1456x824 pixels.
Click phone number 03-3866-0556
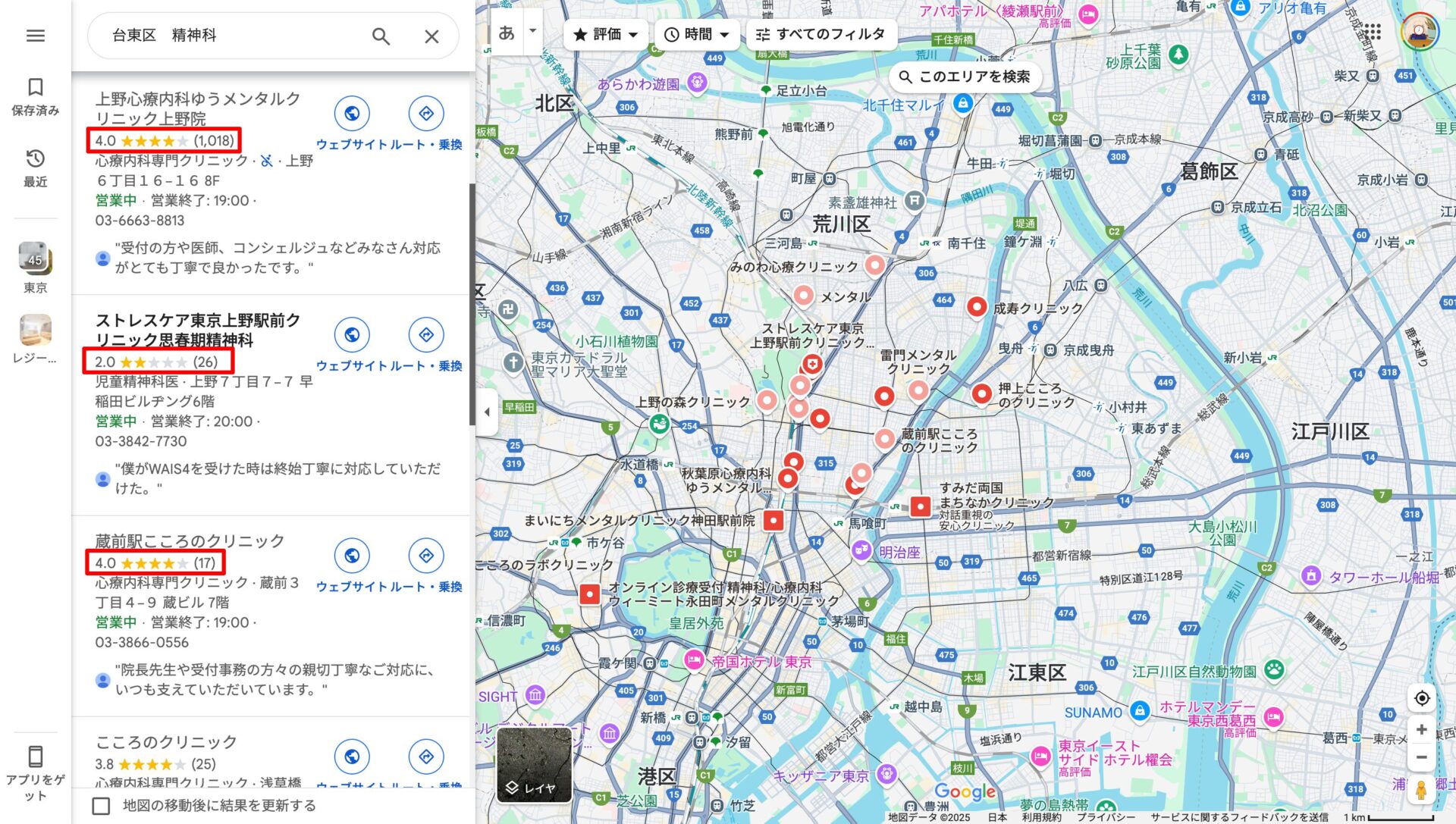pyautogui.click(x=142, y=642)
